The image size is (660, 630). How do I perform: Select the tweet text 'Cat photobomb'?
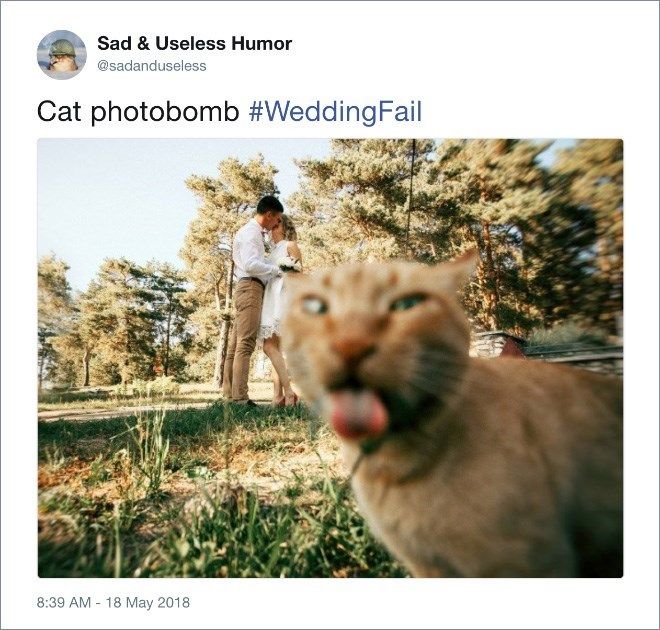[x=138, y=112]
